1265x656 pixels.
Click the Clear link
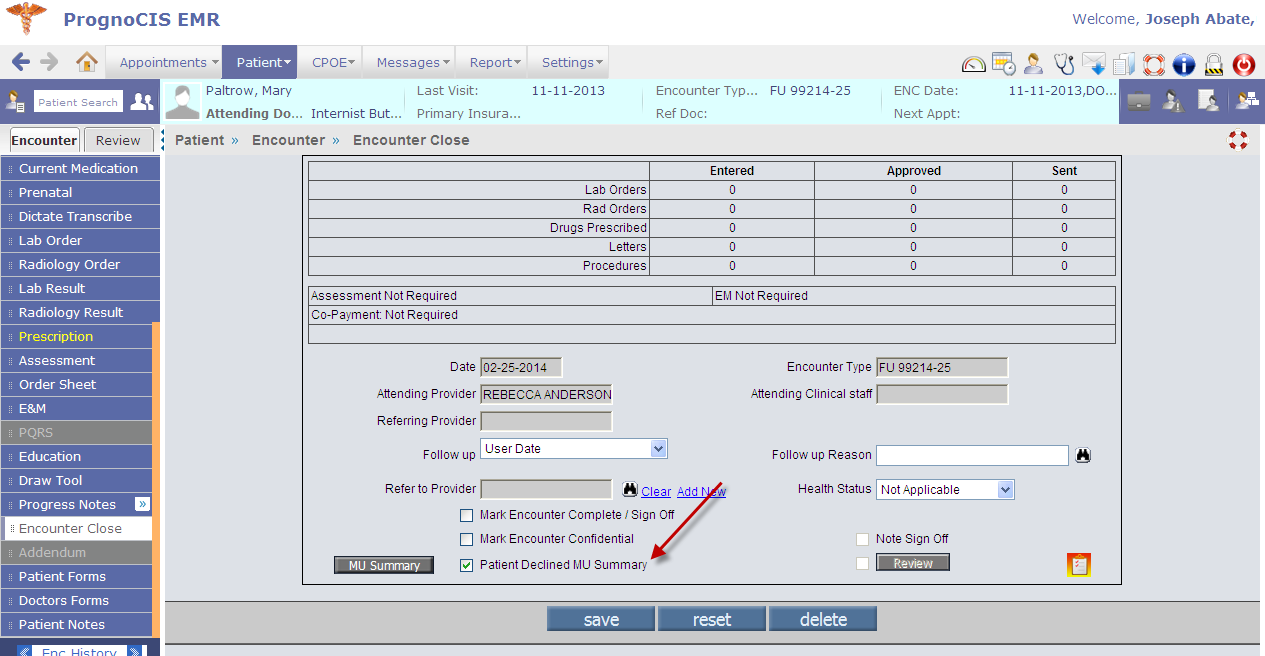pyautogui.click(x=656, y=491)
